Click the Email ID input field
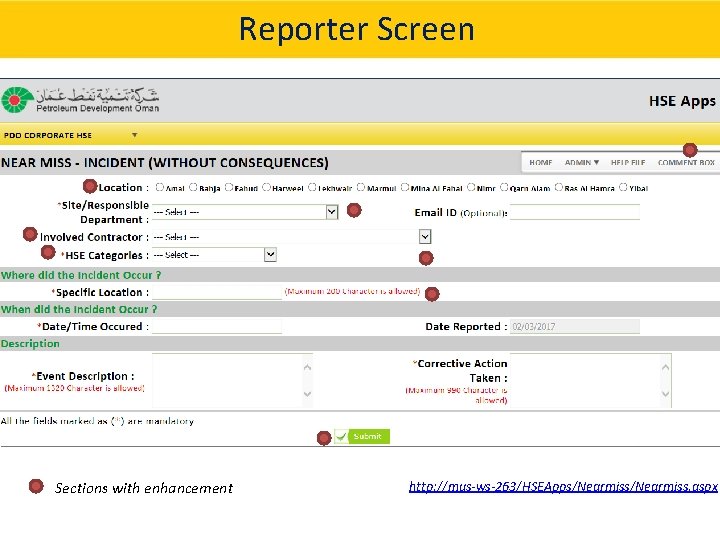This screenshot has height=540, width=720. point(574,212)
